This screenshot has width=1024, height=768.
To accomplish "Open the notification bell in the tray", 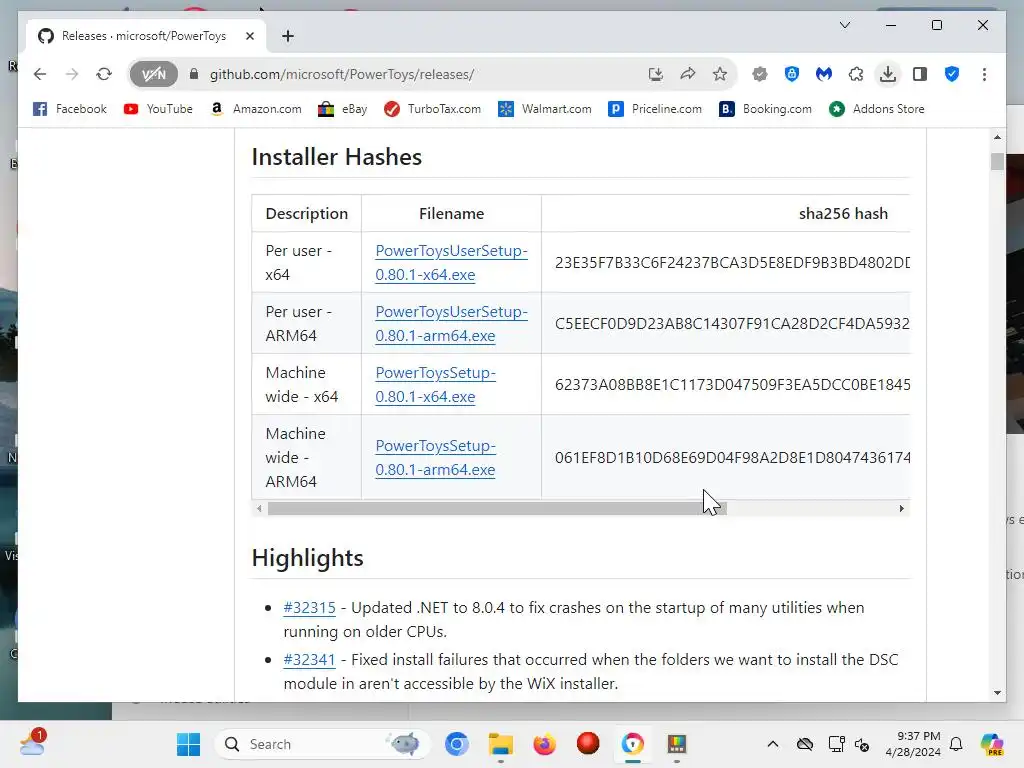I will (956, 744).
